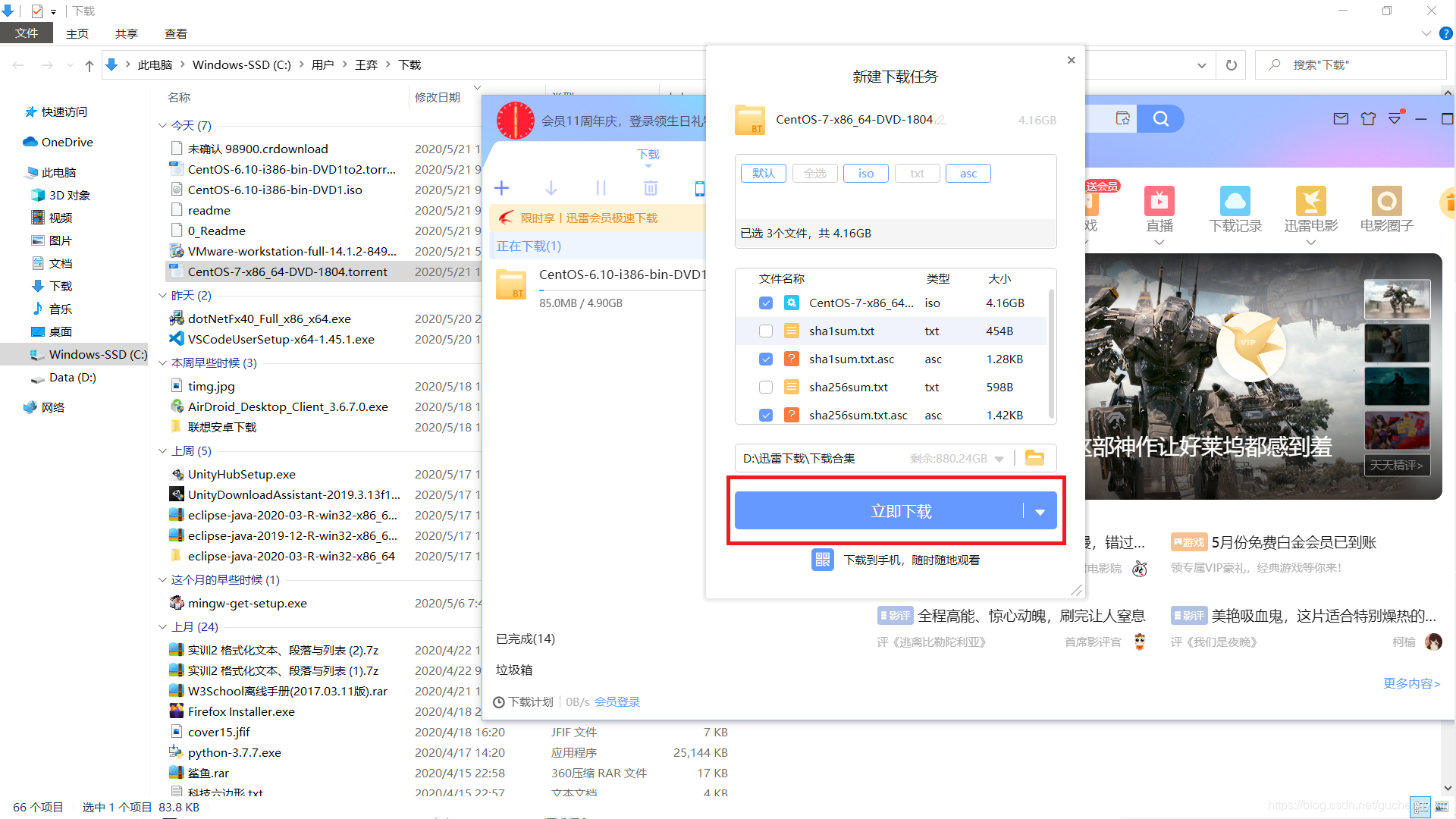Image resolution: width=1456 pixels, height=819 pixels.
Task: Toggle the iso file type filter
Action: click(866, 174)
